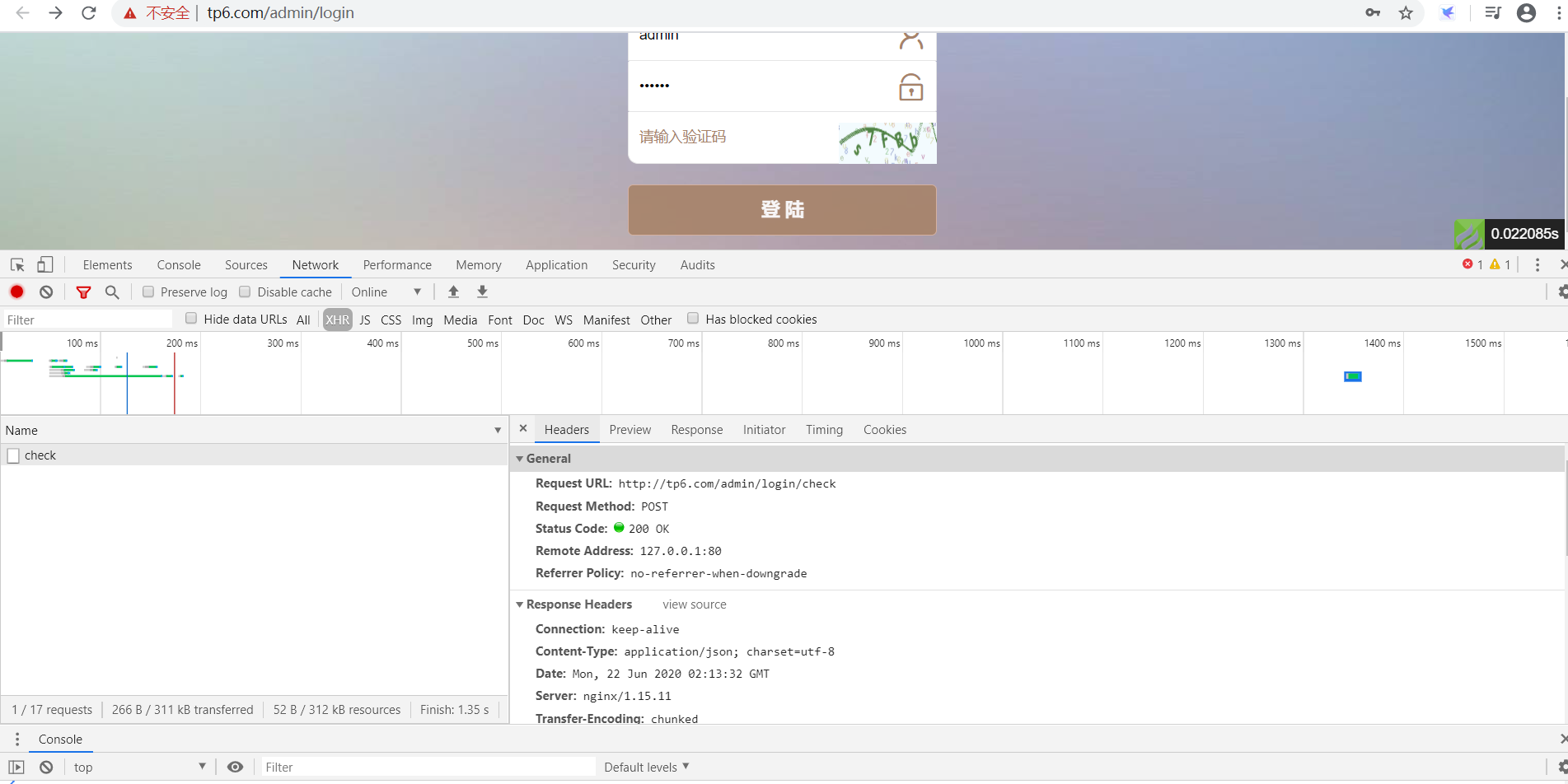The image size is (1568, 784).
Task: Open the console top context dropdown
Action: click(x=139, y=767)
